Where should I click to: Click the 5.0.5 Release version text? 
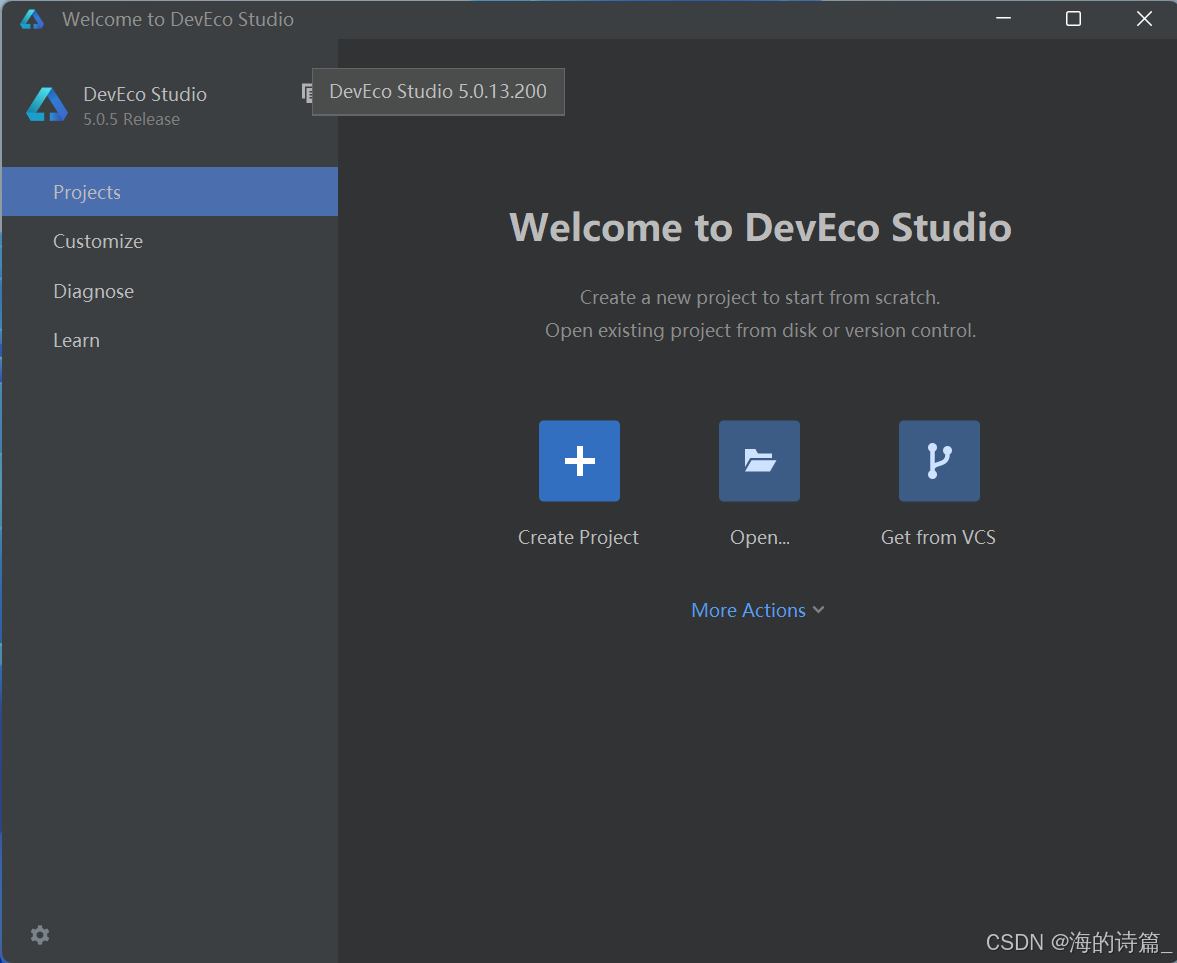tap(131, 119)
